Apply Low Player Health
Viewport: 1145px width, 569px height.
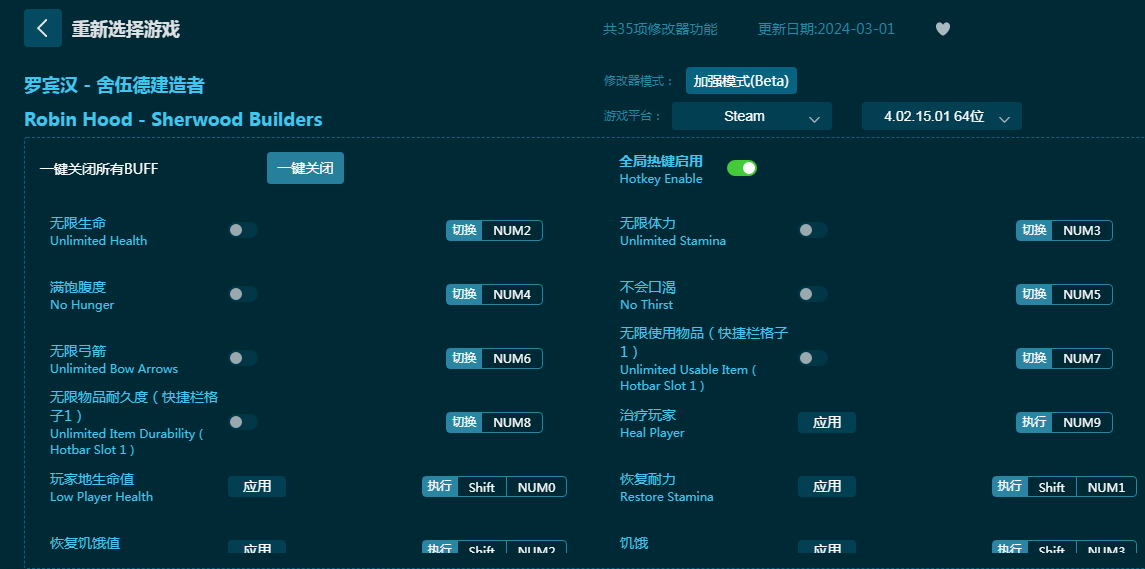(257, 486)
